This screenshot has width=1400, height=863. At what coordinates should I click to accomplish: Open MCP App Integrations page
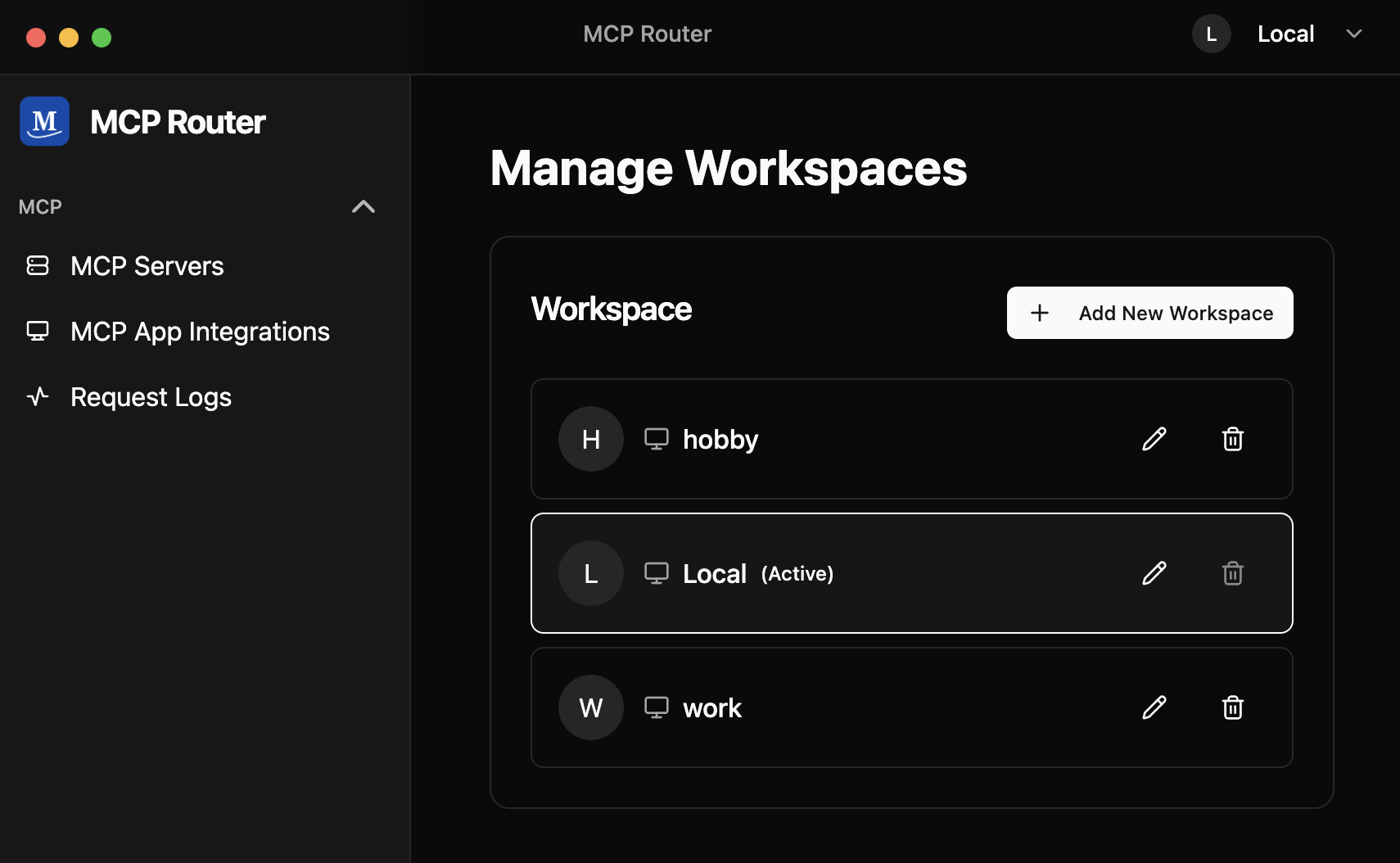click(x=200, y=332)
